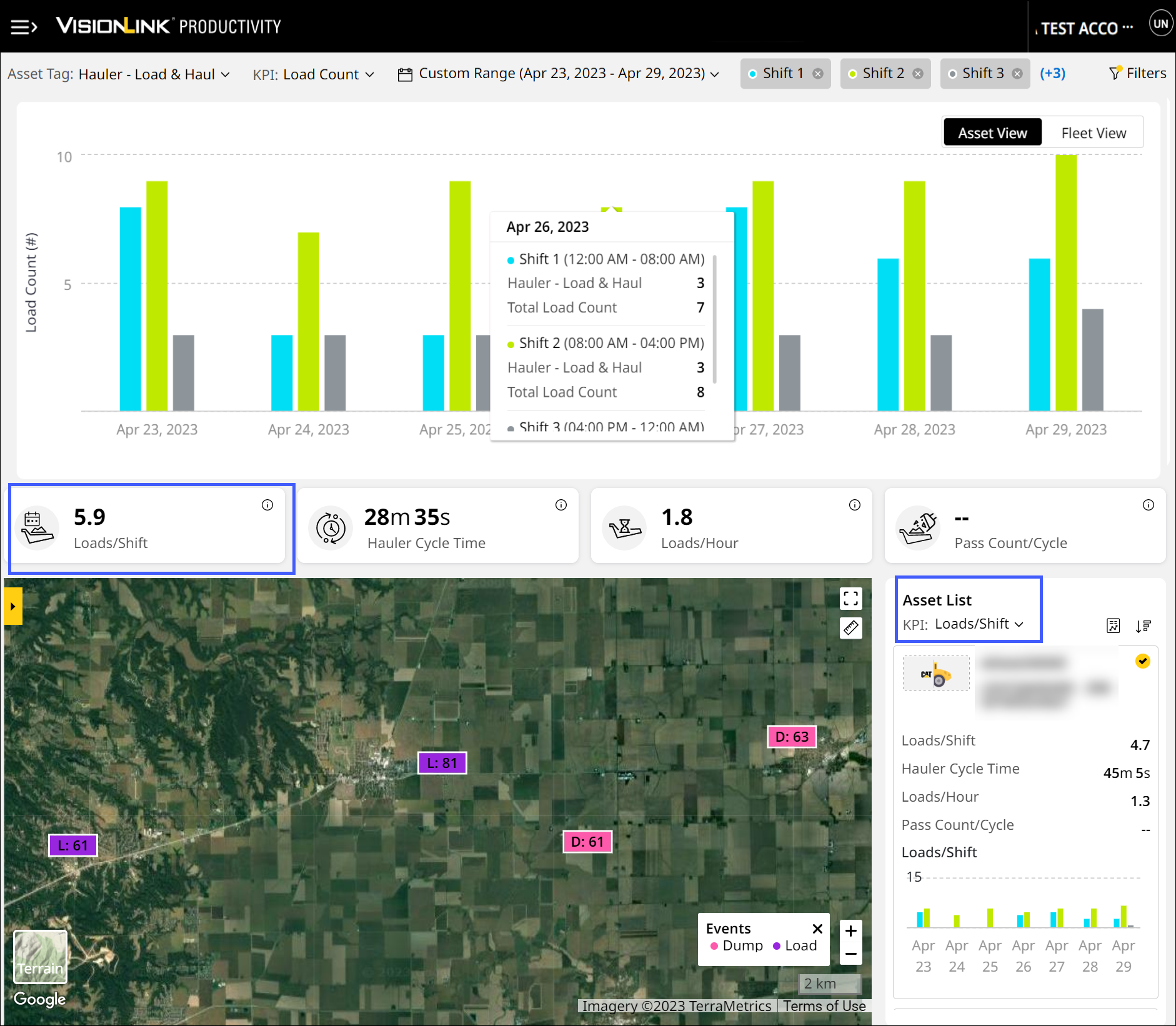This screenshot has width=1176, height=1026.
Task: Remove the Shift 2 filter chip
Action: 918,74
